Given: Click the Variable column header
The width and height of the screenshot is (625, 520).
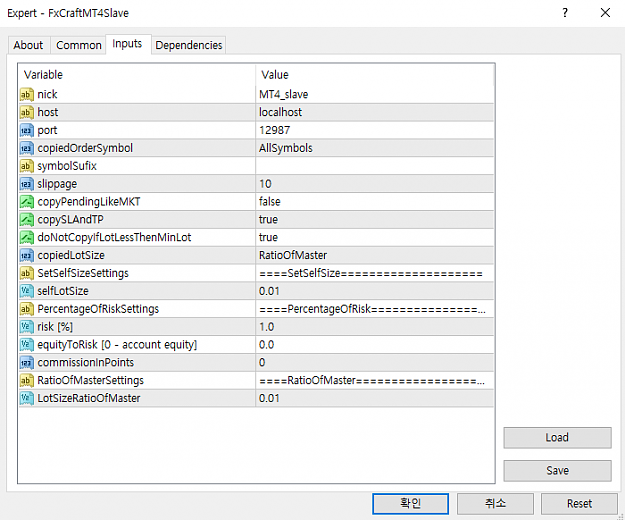Looking at the screenshot, I should 137,75.
